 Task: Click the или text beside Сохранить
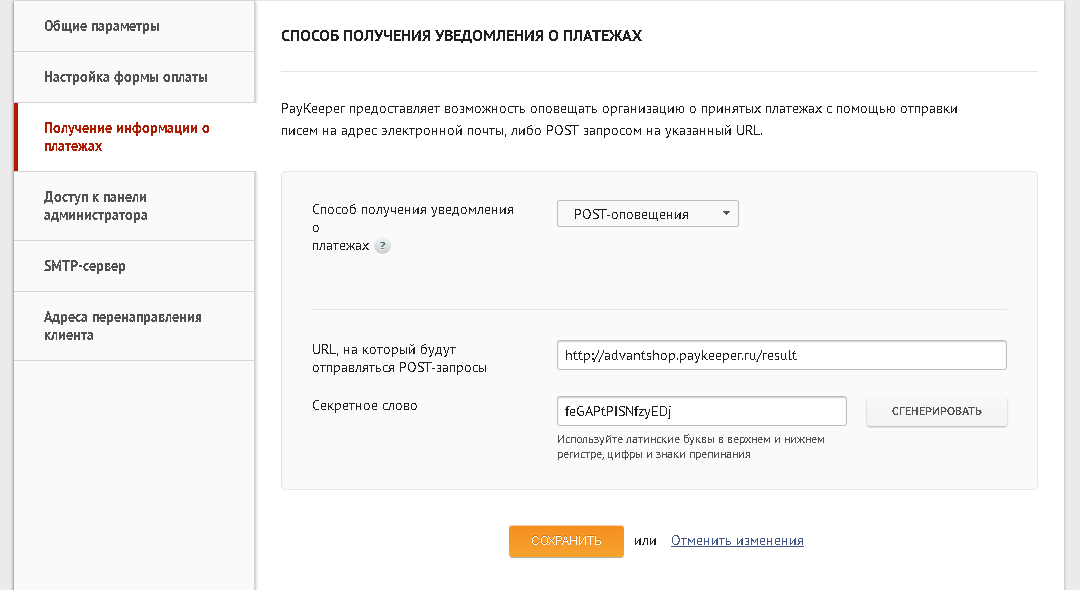[x=645, y=541]
